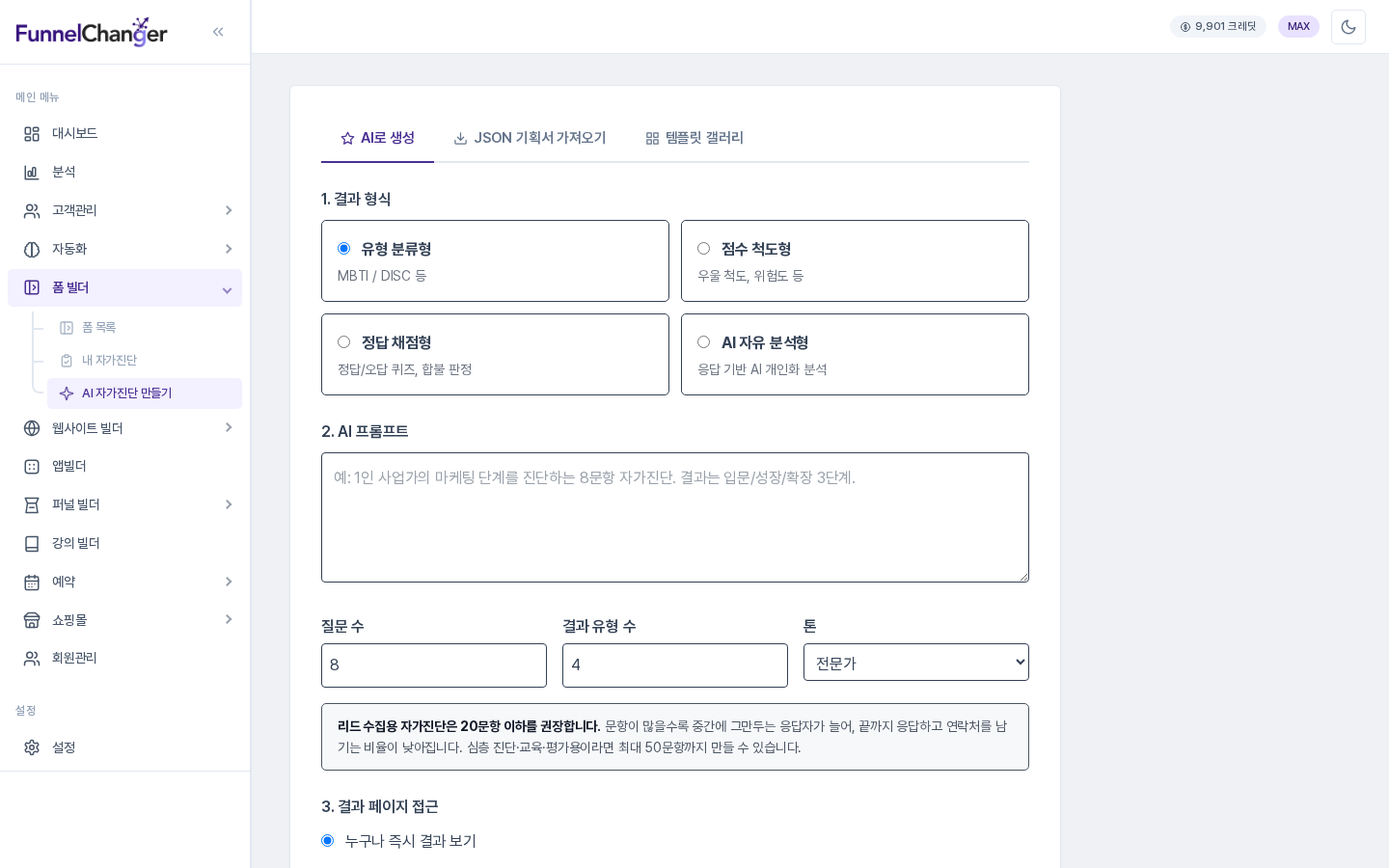The height and width of the screenshot is (868, 1389).
Task: Click the 회원관리 members icon
Action: [32, 659]
